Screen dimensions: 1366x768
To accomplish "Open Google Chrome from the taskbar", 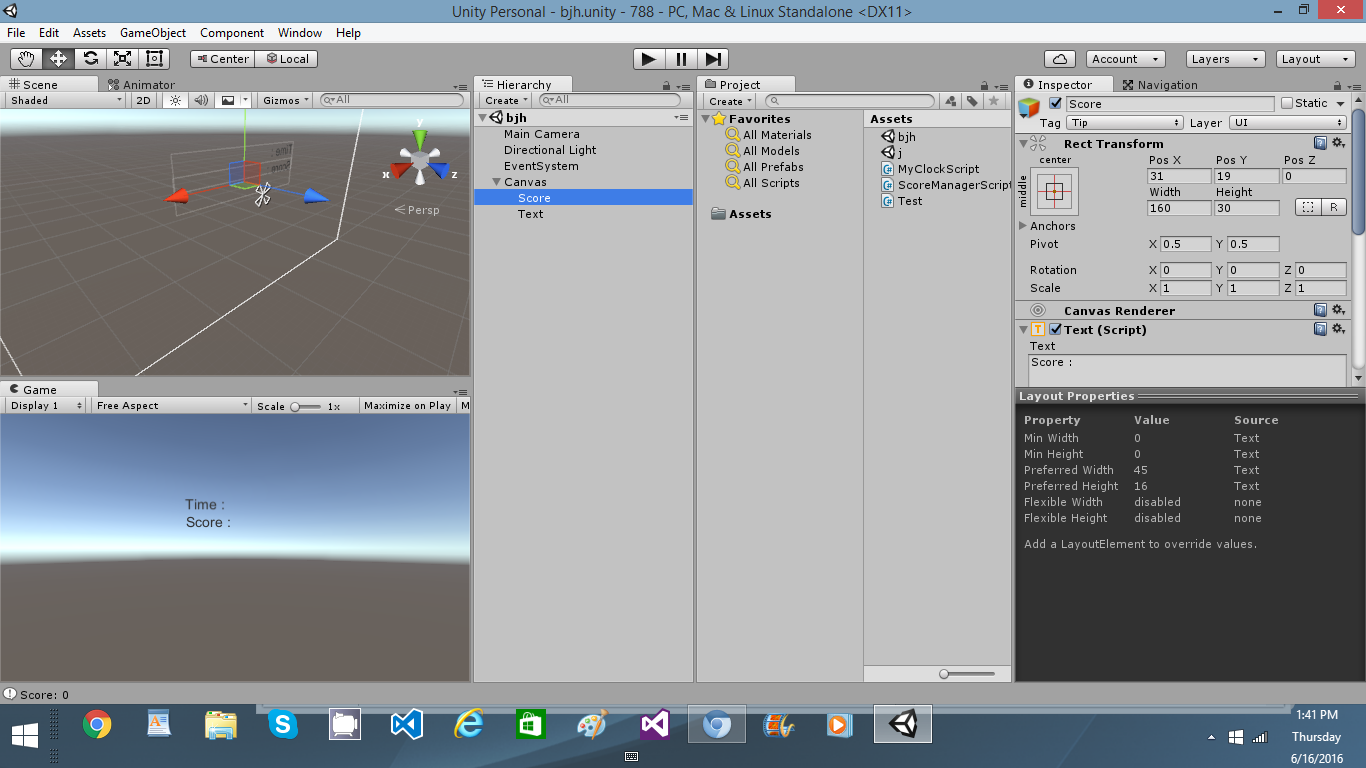I will (97, 724).
